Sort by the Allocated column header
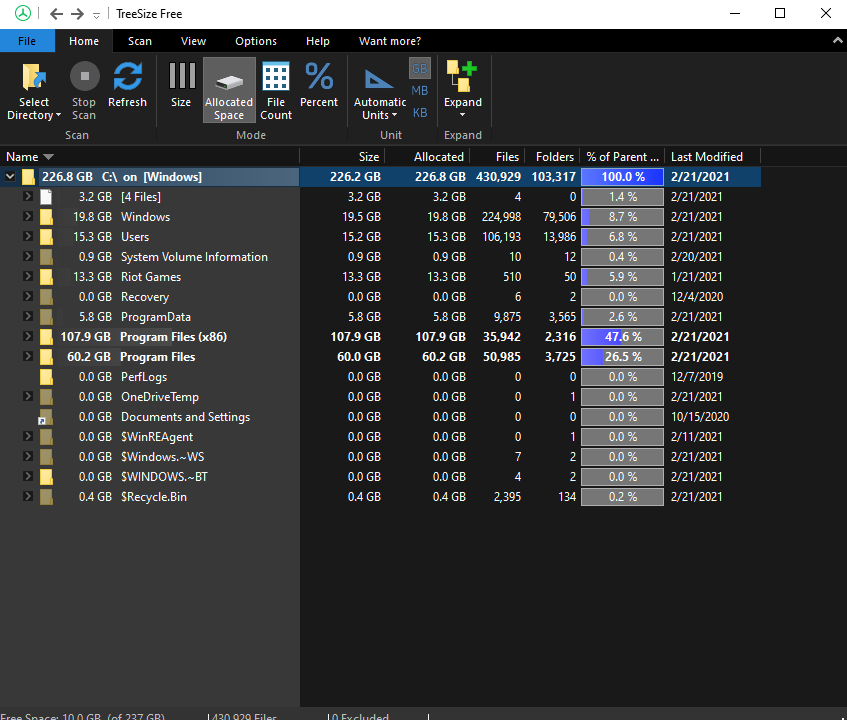This screenshot has width=847, height=720. coord(427,157)
